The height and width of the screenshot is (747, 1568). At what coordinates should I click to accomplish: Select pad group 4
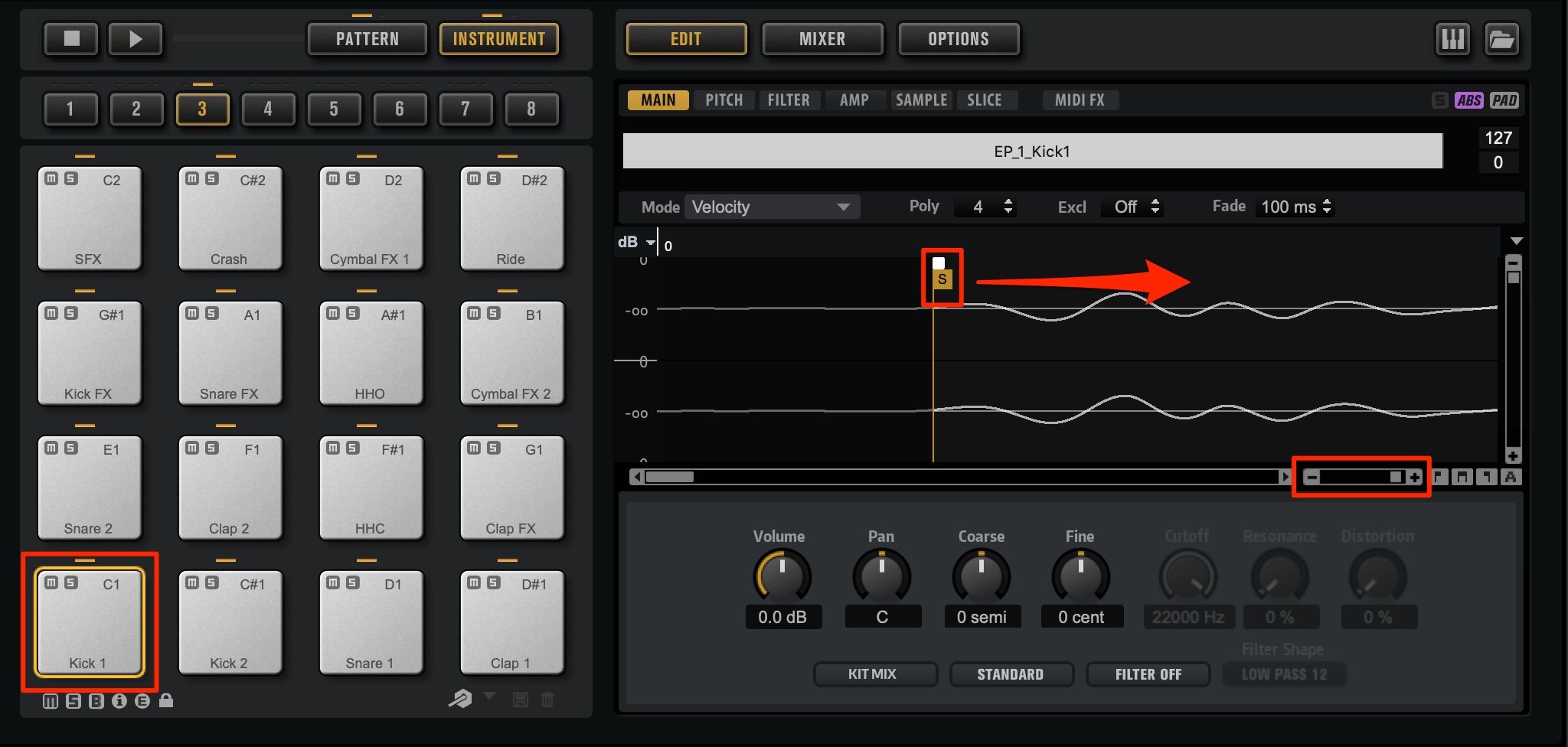tap(268, 109)
